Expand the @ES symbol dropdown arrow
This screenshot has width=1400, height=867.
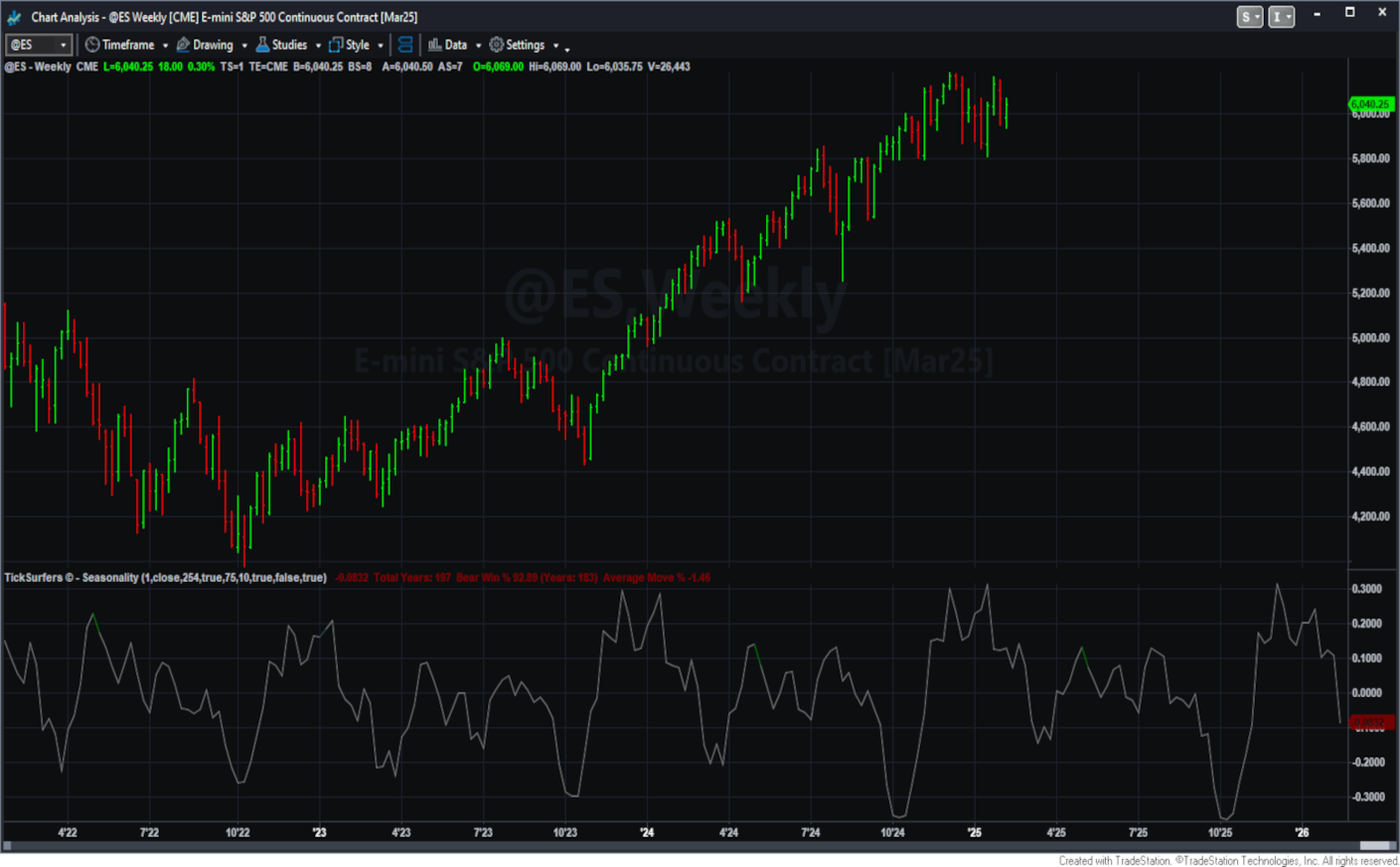(64, 45)
